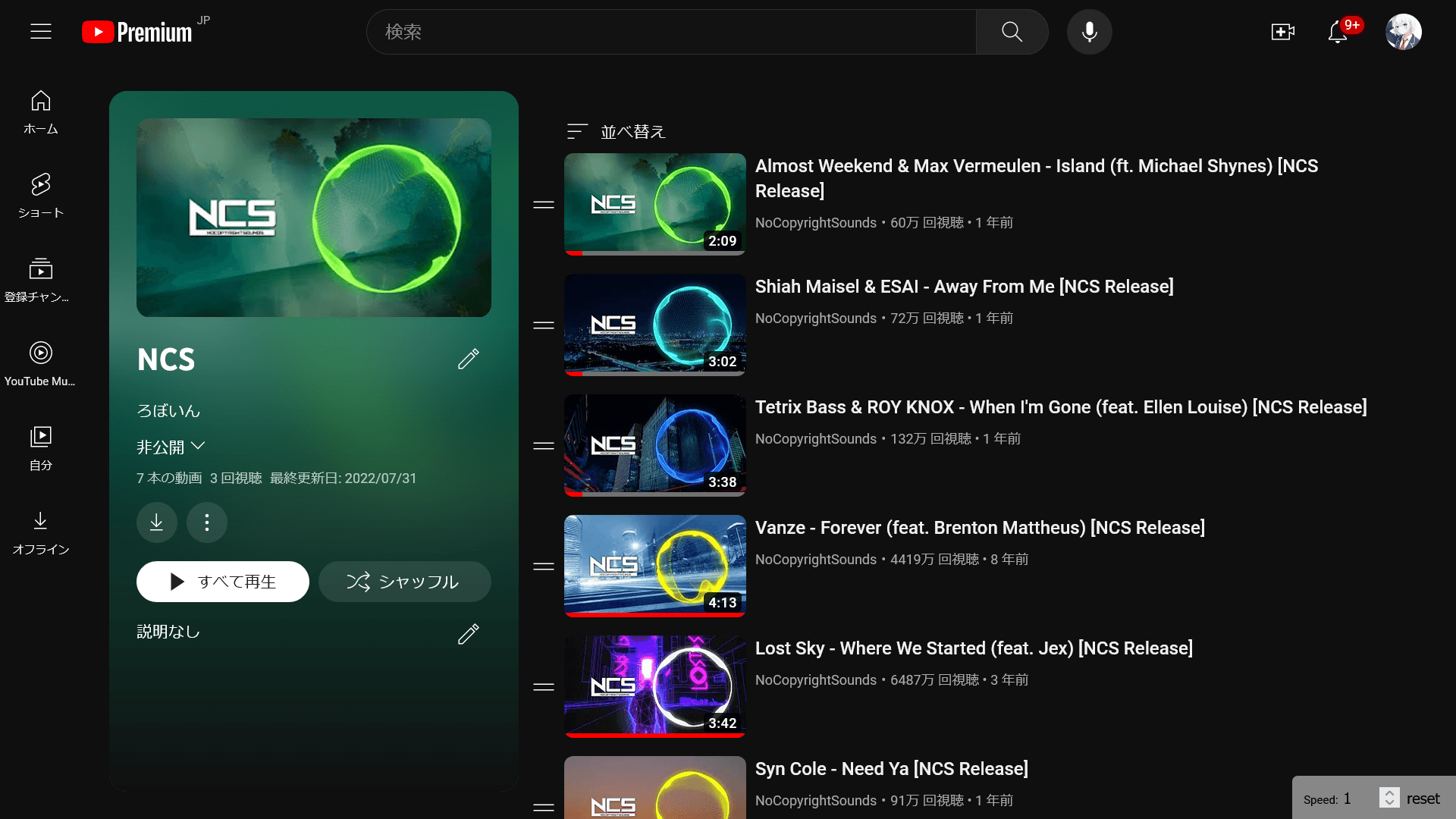Start voice search with microphone
1456x819 pixels.
click(x=1089, y=32)
